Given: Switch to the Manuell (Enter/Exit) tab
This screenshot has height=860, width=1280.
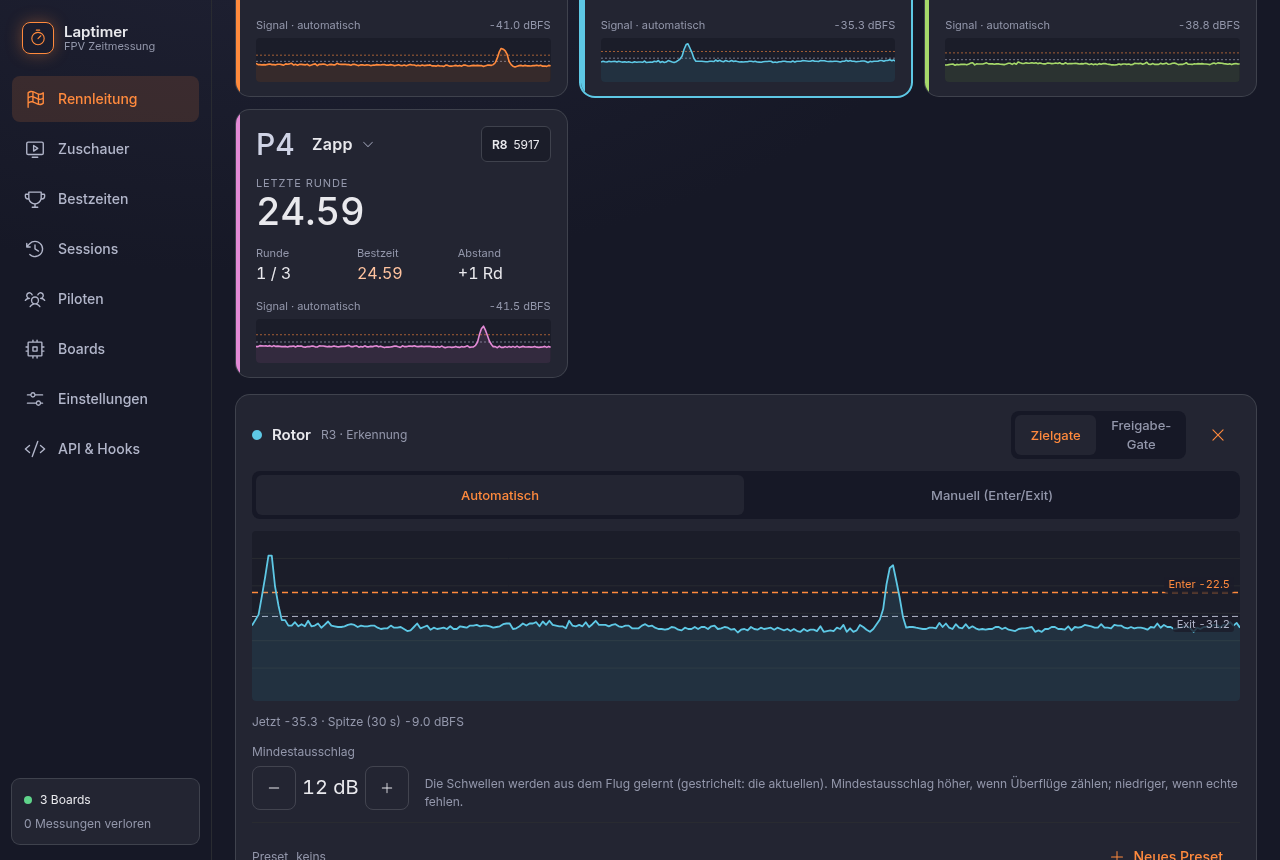Looking at the screenshot, I should point(992,495).
